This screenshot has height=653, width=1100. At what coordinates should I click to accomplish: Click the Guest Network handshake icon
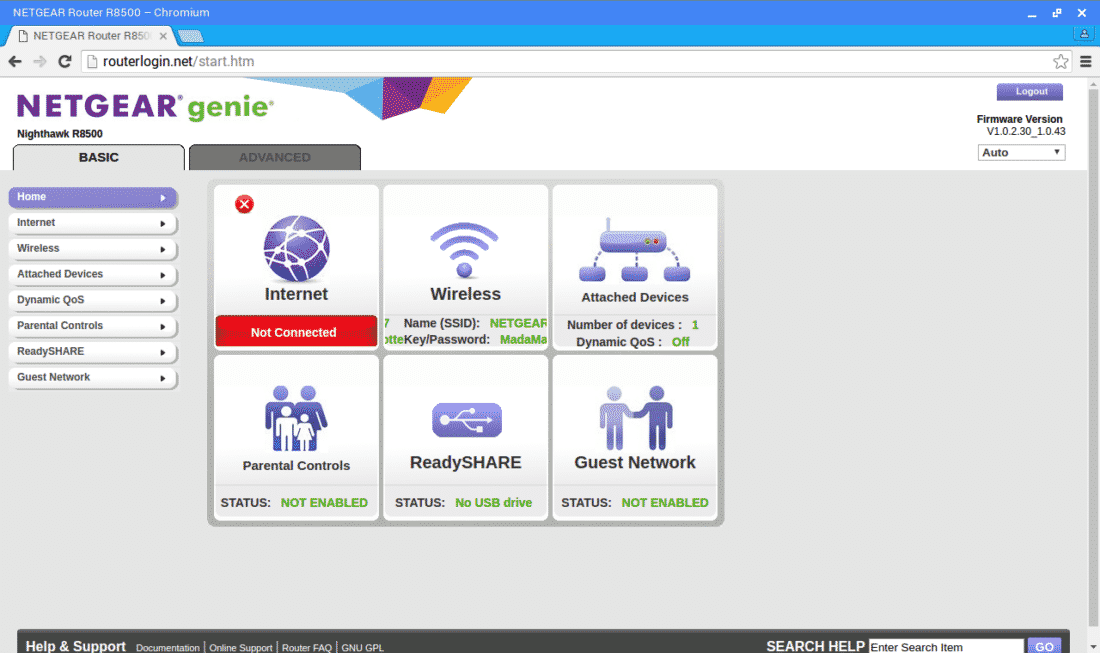636,417
